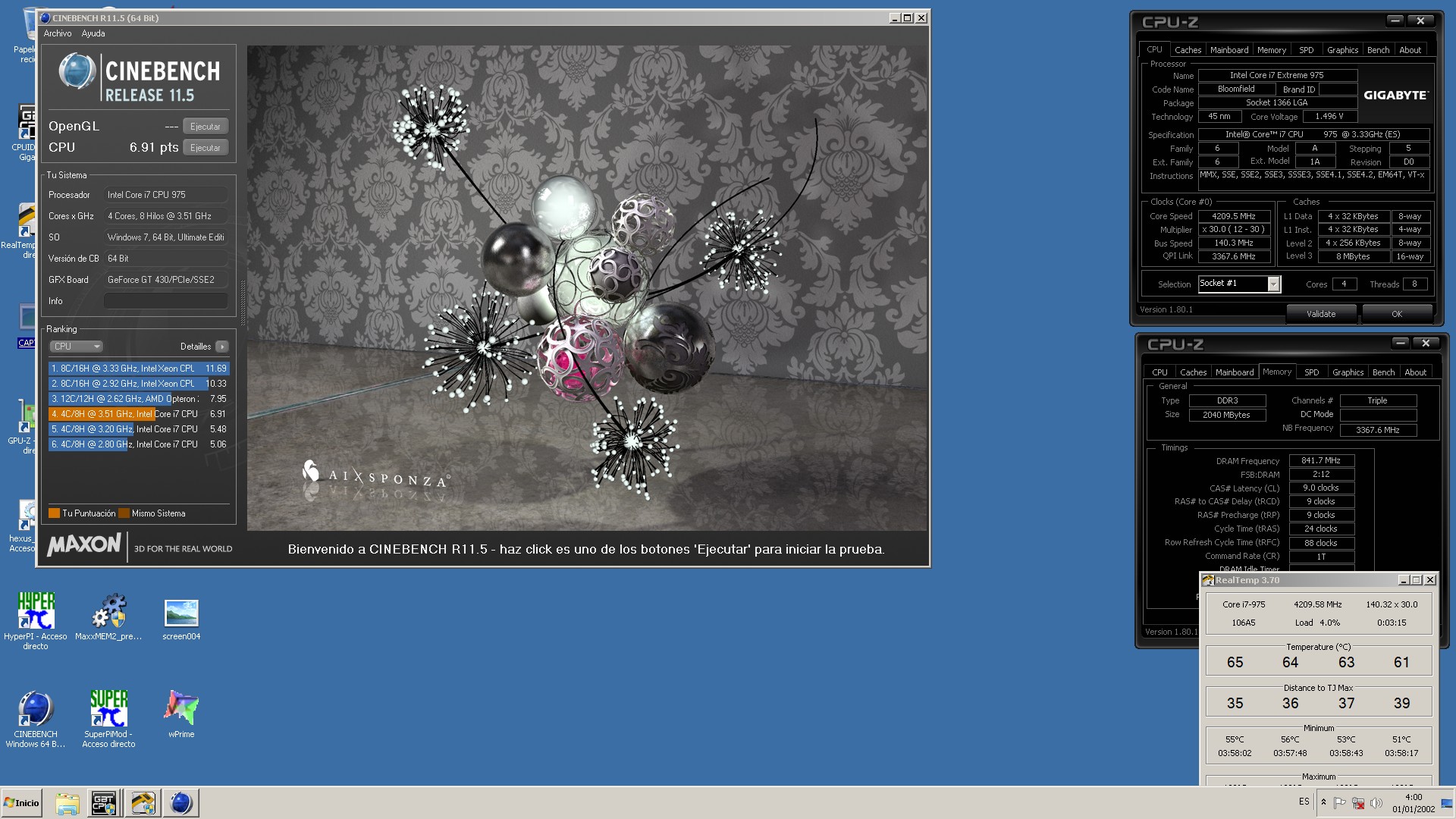This screenshot has height=819, width=1456.
Task: Click the CINEBENCH title bar app icon
Action: 45,17
